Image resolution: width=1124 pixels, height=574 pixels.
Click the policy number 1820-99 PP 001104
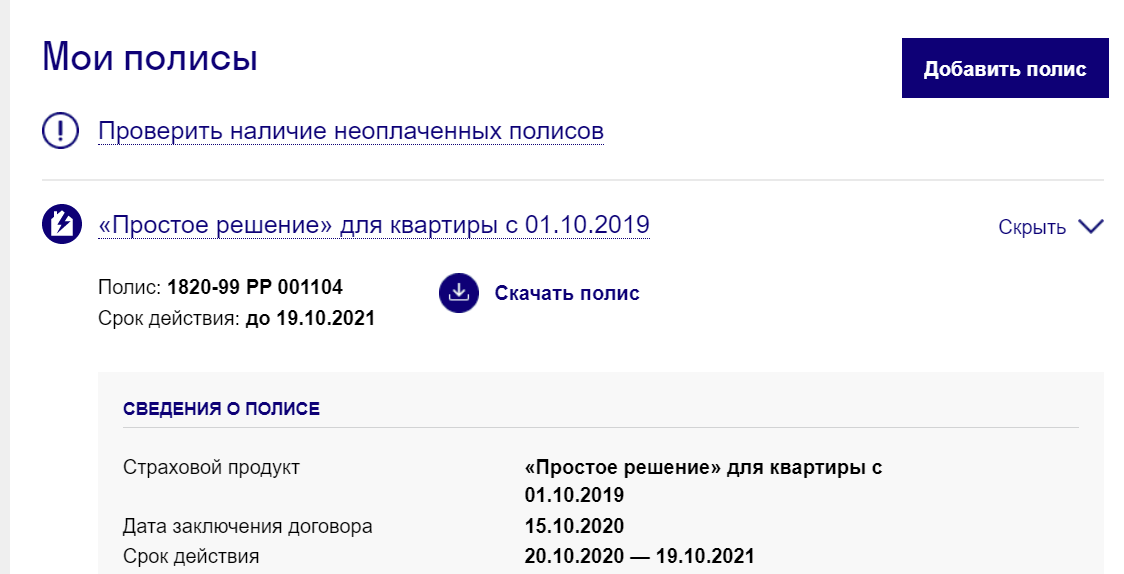pos(255,288)
